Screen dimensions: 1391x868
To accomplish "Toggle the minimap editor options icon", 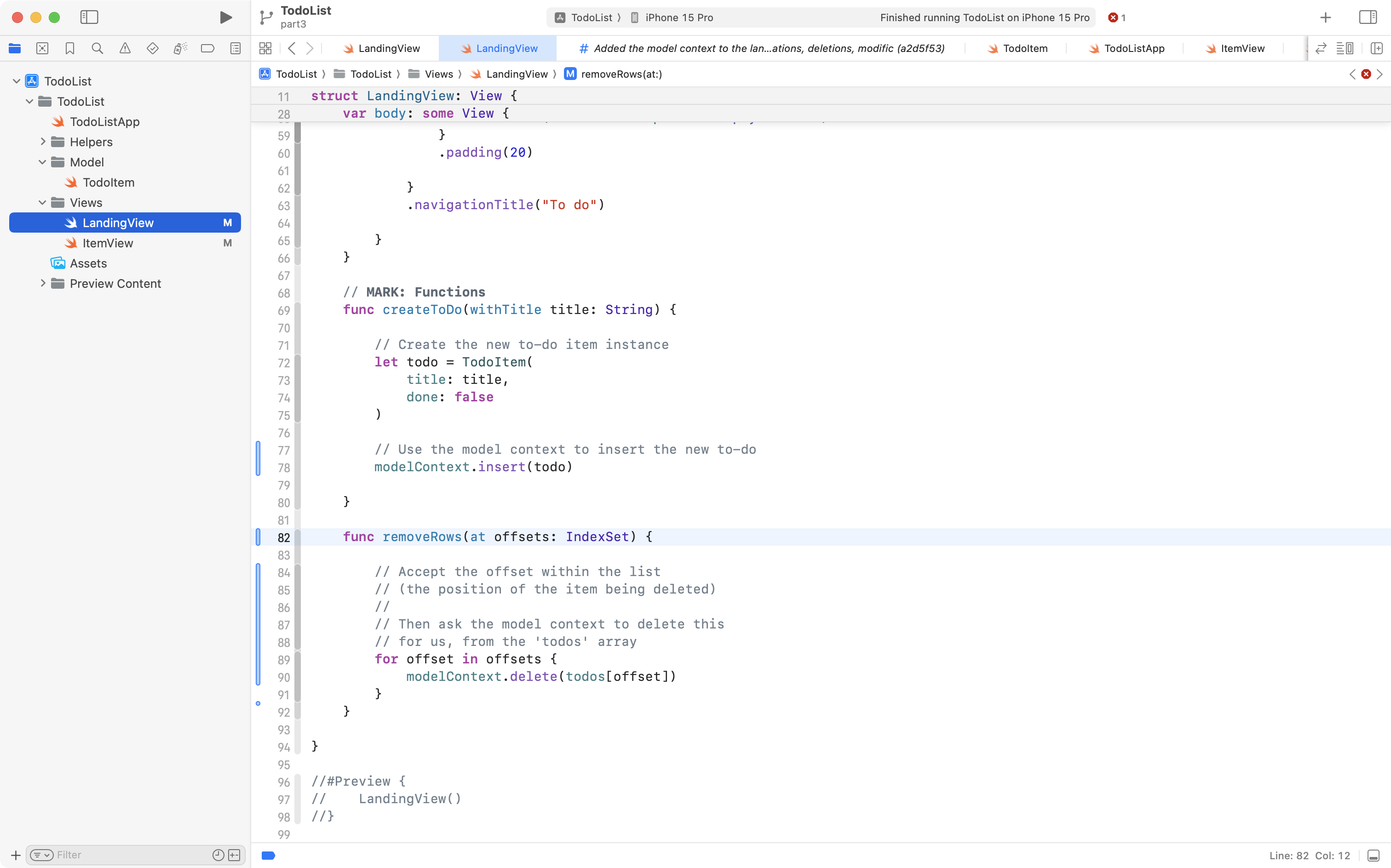I will pos(1346,48).
